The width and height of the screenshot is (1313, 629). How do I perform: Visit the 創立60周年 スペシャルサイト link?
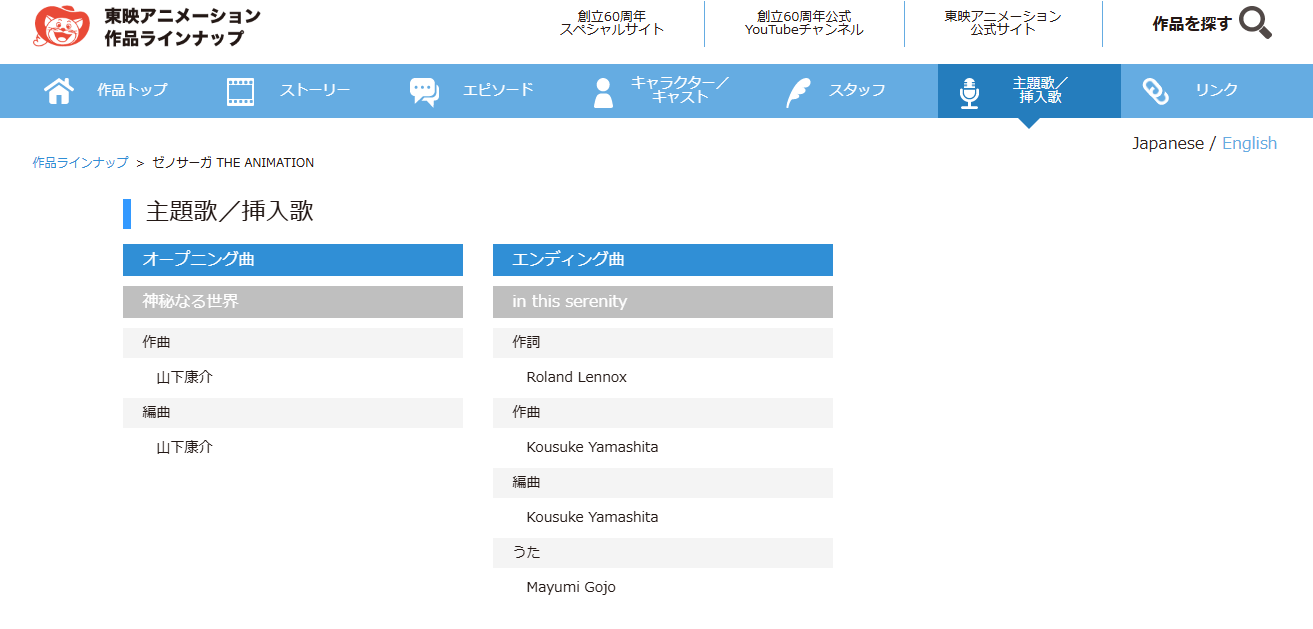[x=611, y=23]
